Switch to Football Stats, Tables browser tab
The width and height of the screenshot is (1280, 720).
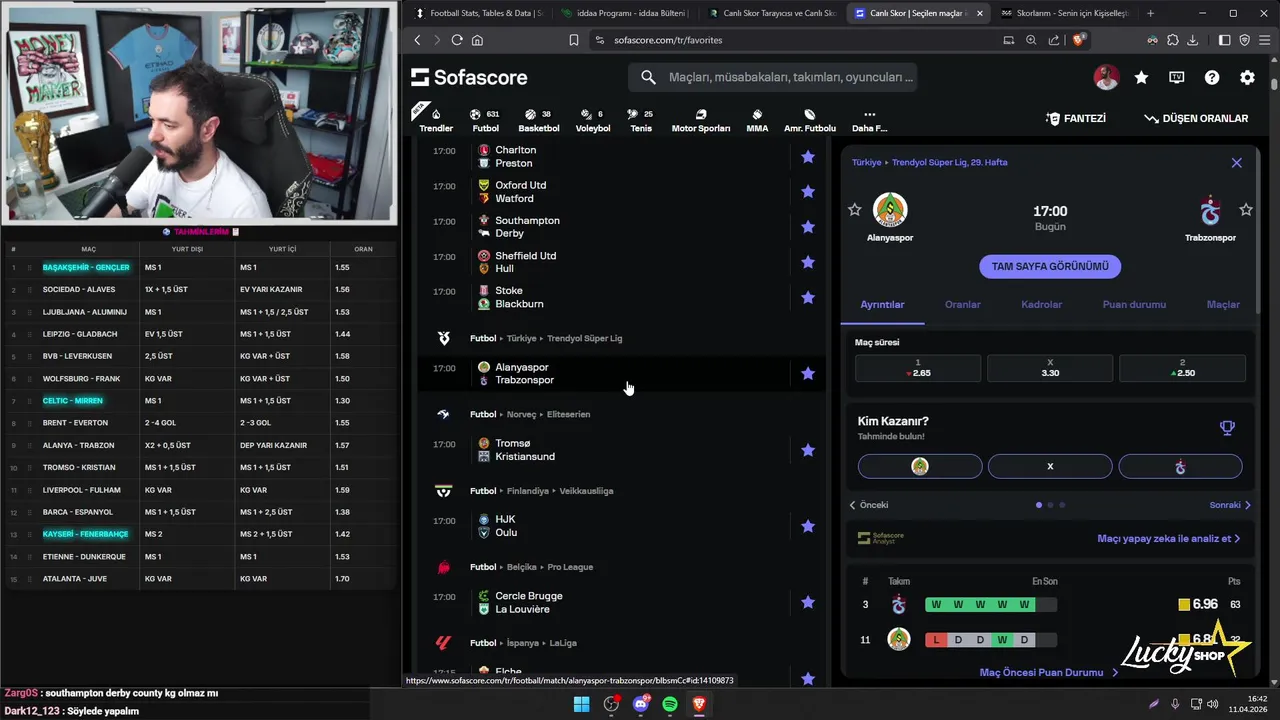click(478, 13)
